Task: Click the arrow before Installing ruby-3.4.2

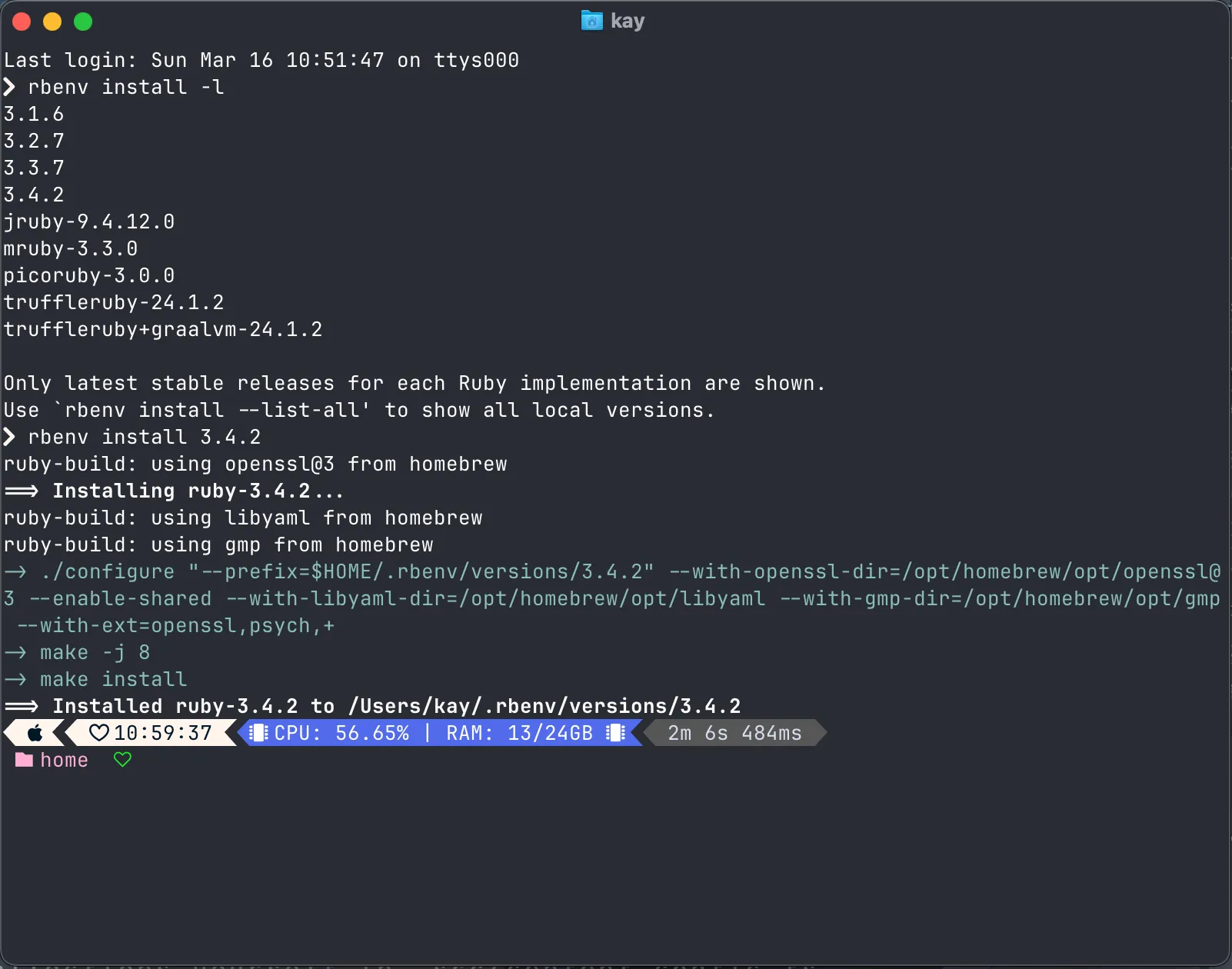Action: click(22, 491)
